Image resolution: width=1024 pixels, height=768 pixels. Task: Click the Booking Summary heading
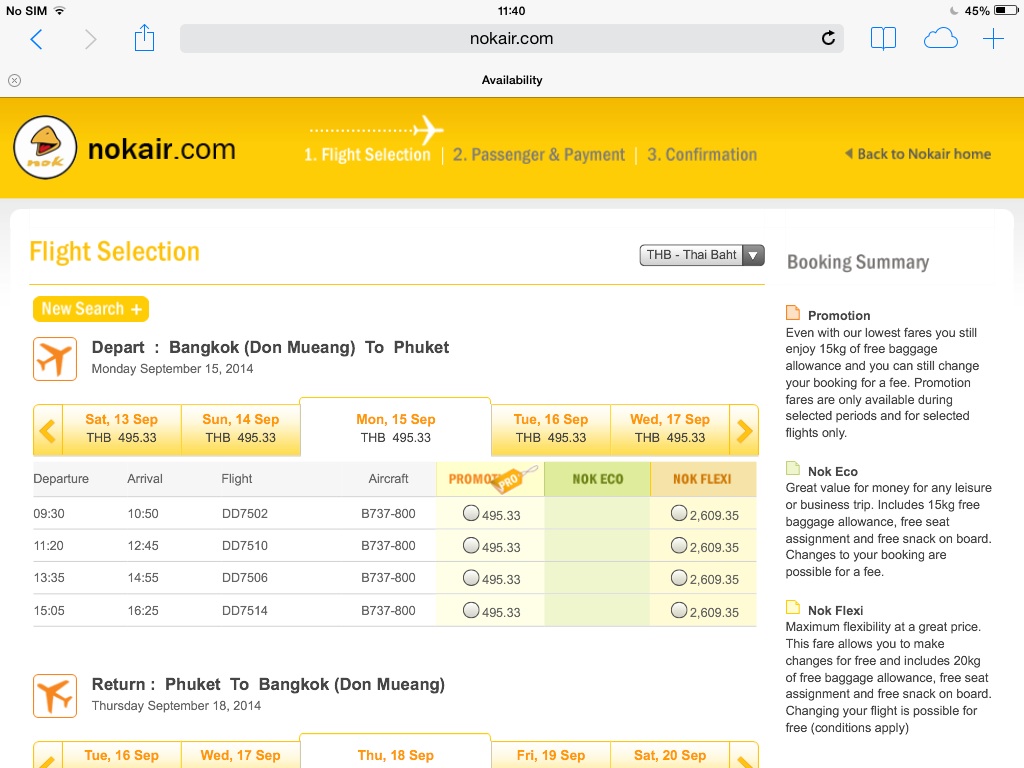click(857, 262)
